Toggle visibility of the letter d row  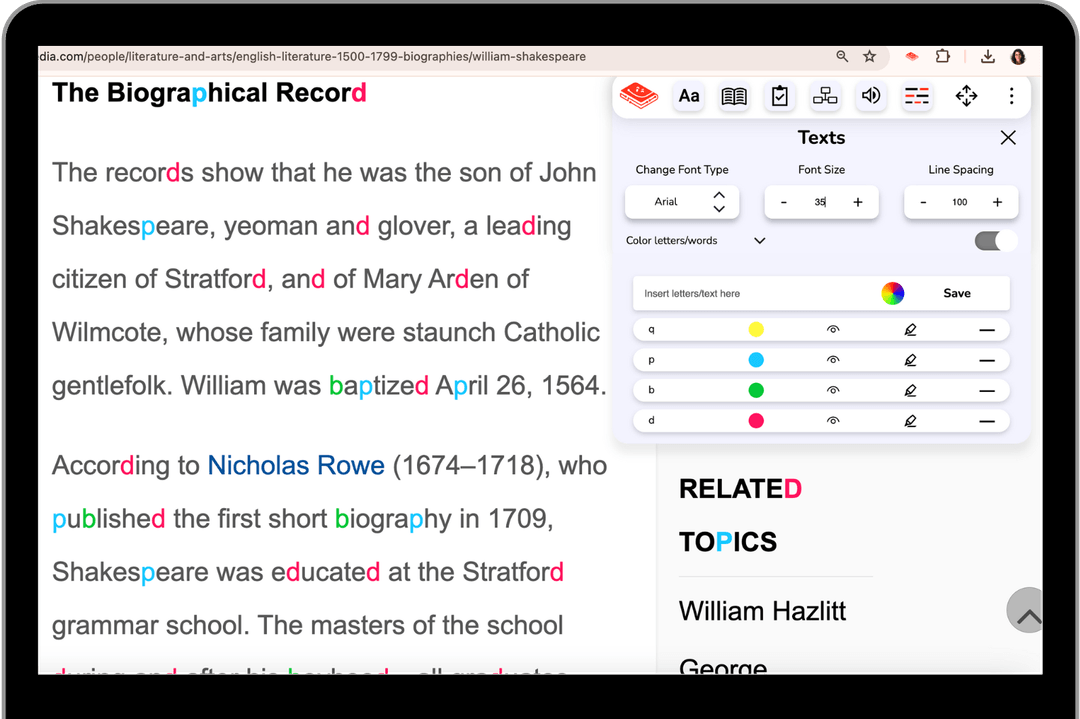[x=834, y=420]
